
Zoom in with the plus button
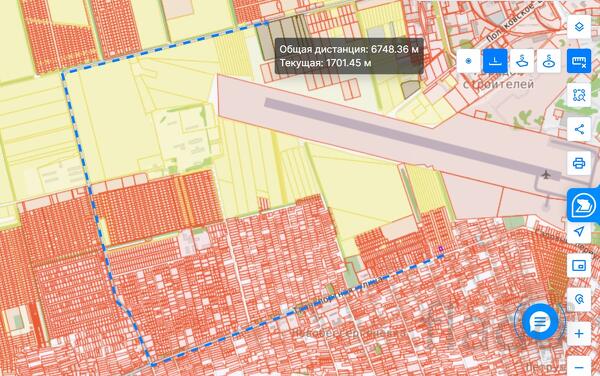click(579, 334)
